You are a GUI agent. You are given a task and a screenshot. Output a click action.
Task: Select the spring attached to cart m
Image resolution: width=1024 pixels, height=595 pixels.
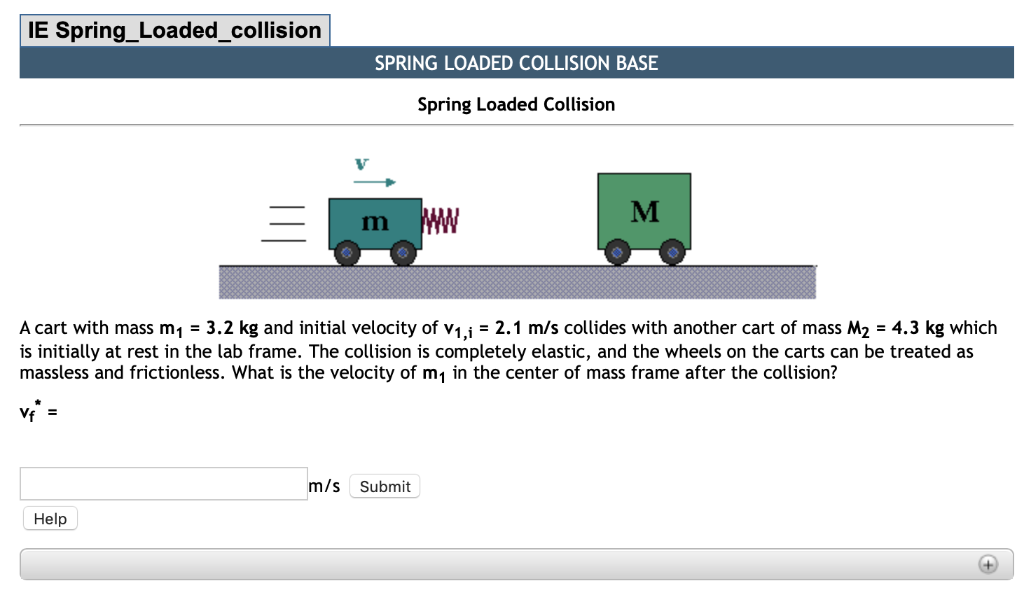442,221
